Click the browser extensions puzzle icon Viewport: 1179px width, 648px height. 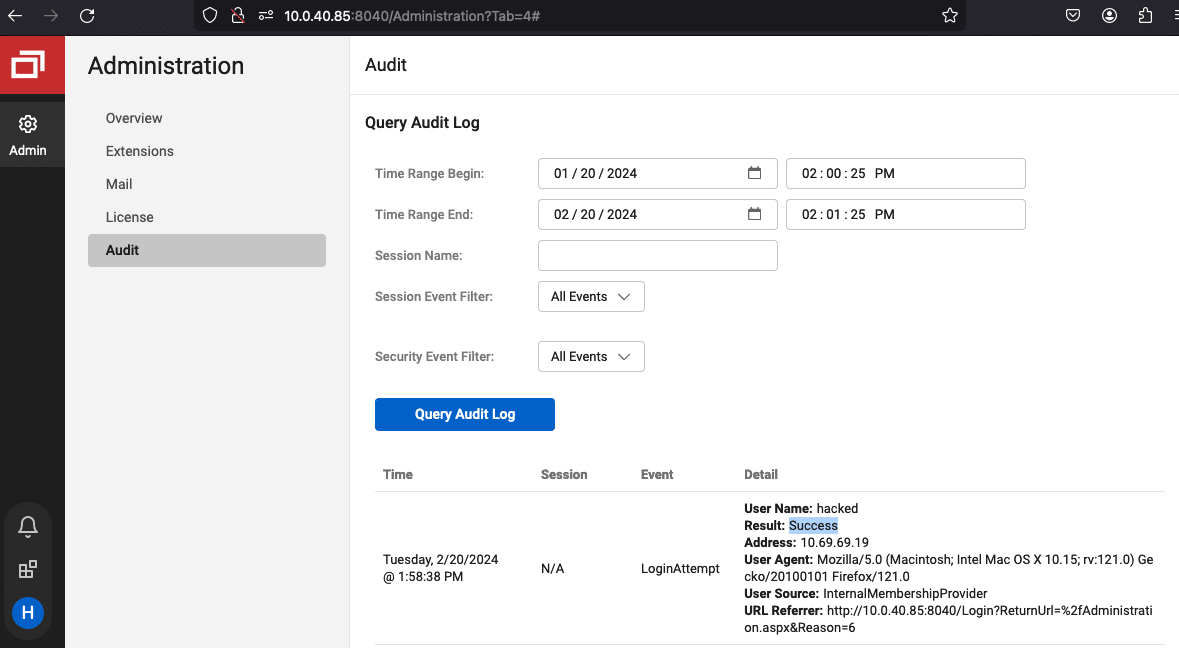click(1145, 15)
